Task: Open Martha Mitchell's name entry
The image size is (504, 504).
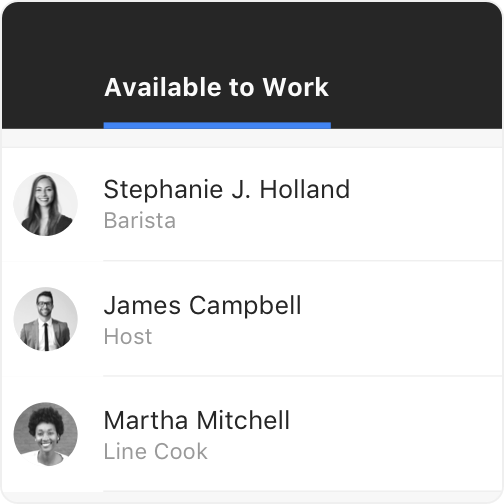Action: tap(197, 420)
